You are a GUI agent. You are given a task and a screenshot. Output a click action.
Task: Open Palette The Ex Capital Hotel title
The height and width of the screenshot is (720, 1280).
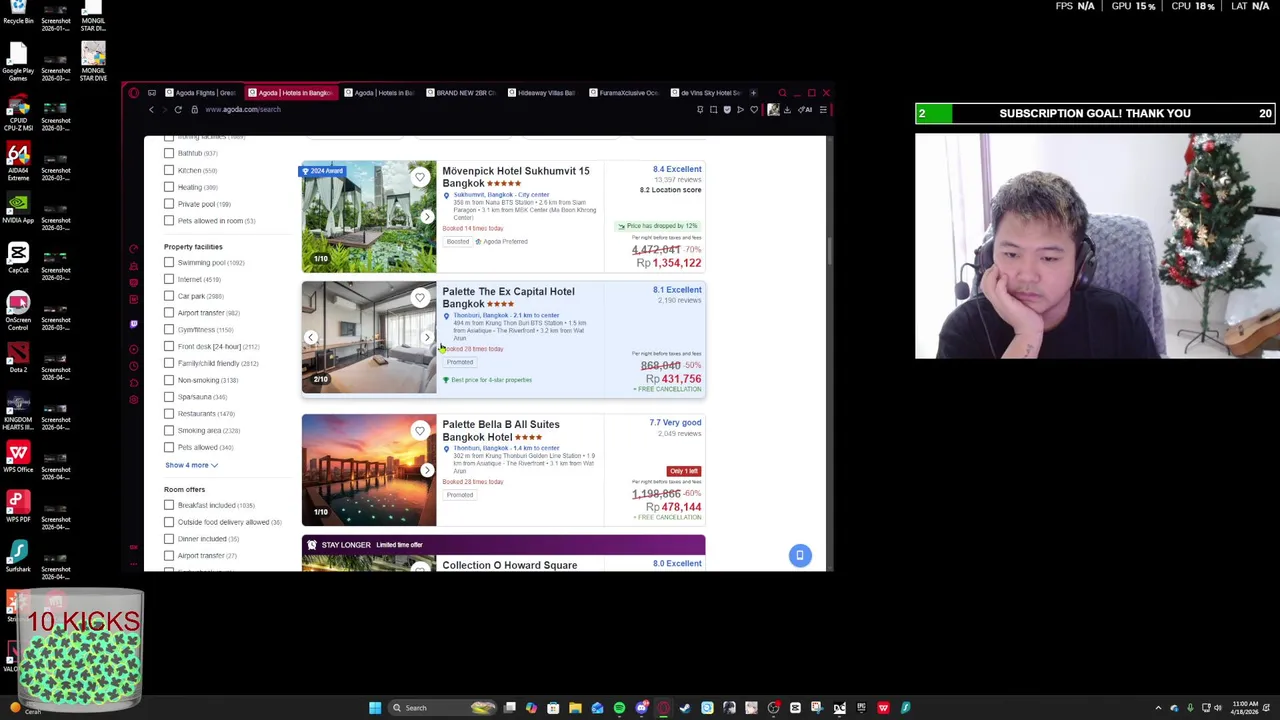[x=508, y=298]
